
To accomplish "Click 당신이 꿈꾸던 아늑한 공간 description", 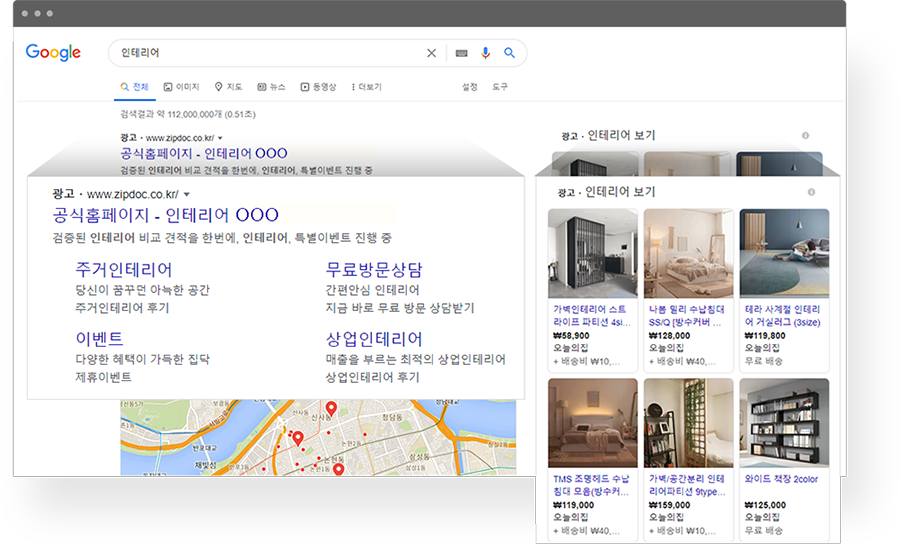I will coord(142,290).
